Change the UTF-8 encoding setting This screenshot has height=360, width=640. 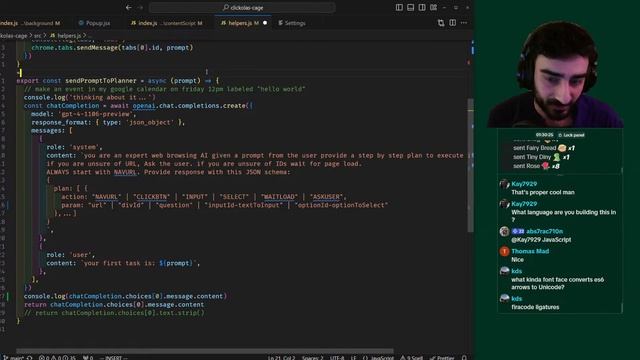click(x=337, y=358)
